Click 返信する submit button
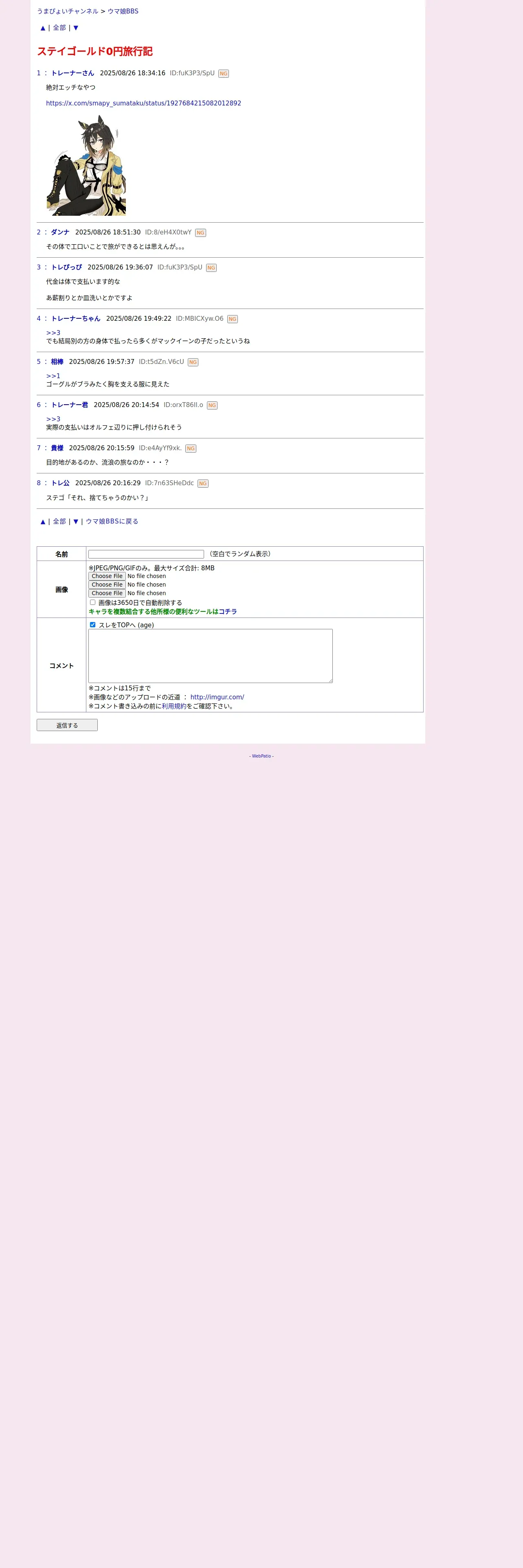The width and height of the screenshot is (523, 1568). point(67,725)
